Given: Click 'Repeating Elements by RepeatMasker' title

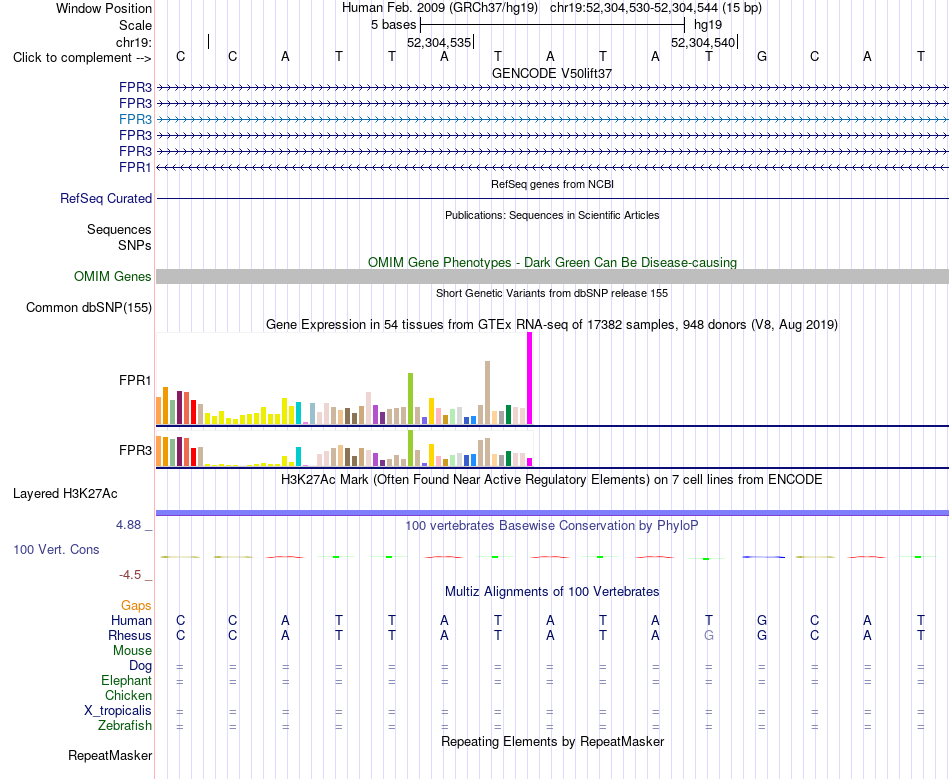Looking at the screenshot, I should click(x=552, y=742).
